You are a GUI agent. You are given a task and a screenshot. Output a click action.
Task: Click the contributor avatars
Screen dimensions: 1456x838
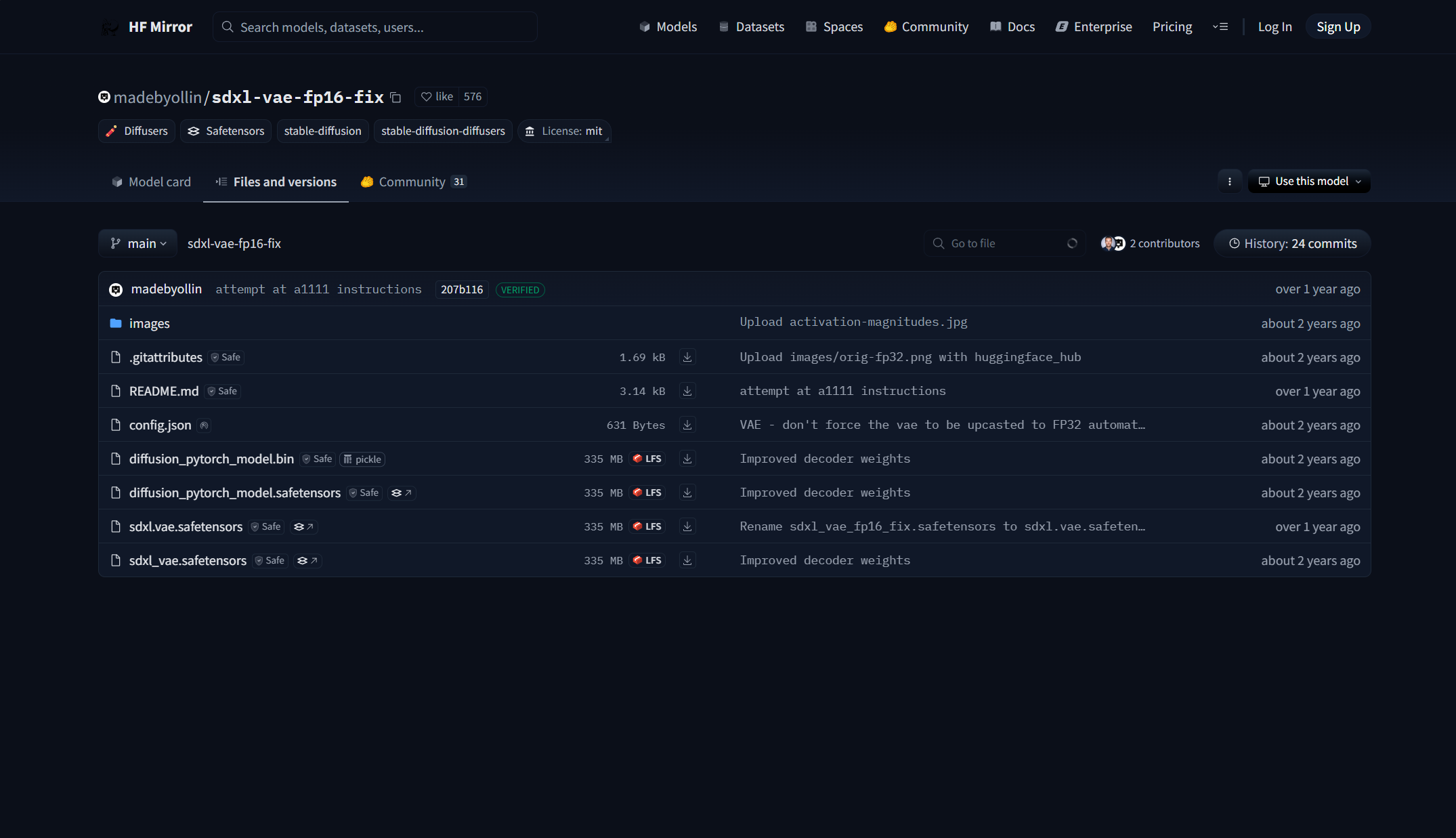point(1113,243)
